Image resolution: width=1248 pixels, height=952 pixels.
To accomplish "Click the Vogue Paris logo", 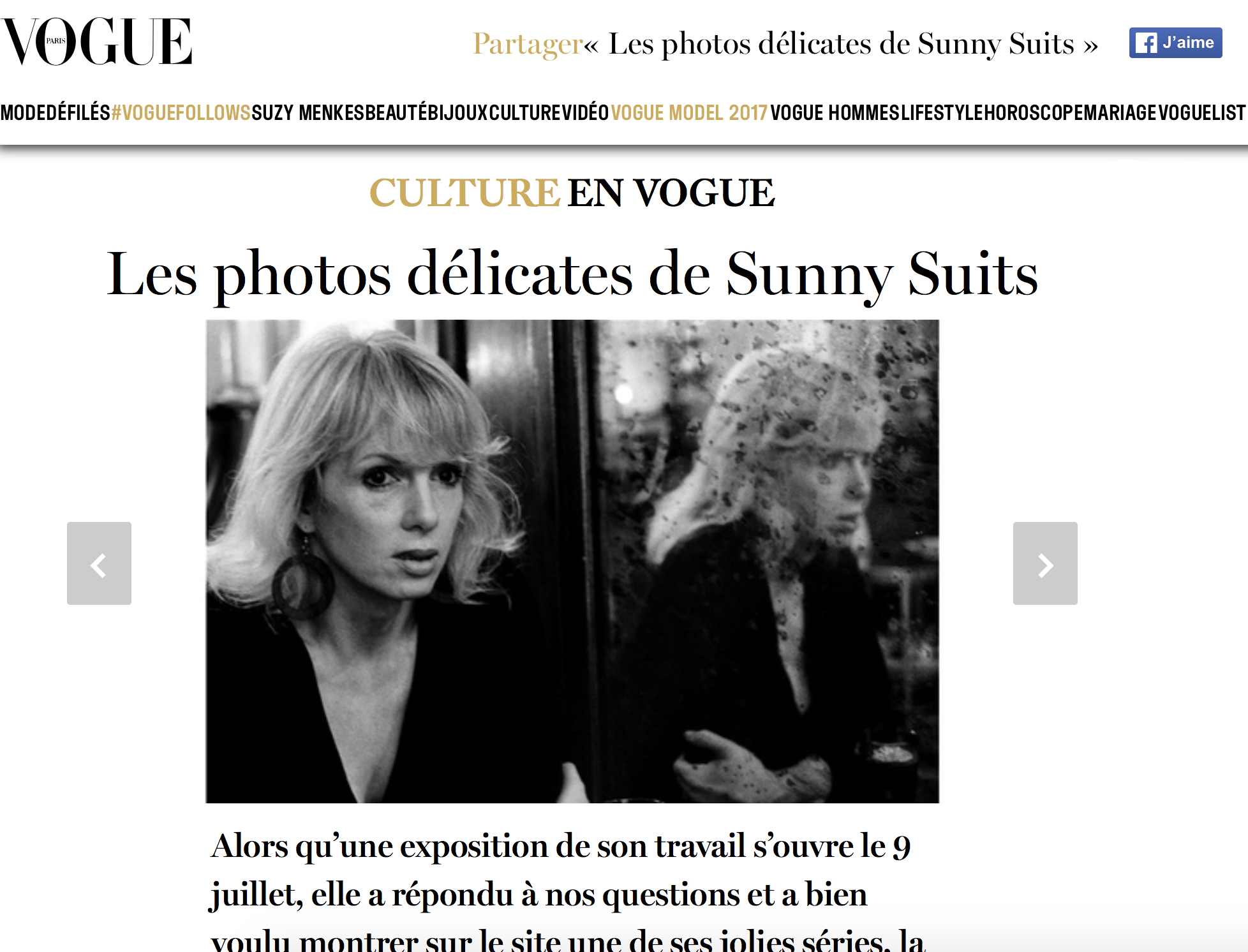I will pos(97,41).
